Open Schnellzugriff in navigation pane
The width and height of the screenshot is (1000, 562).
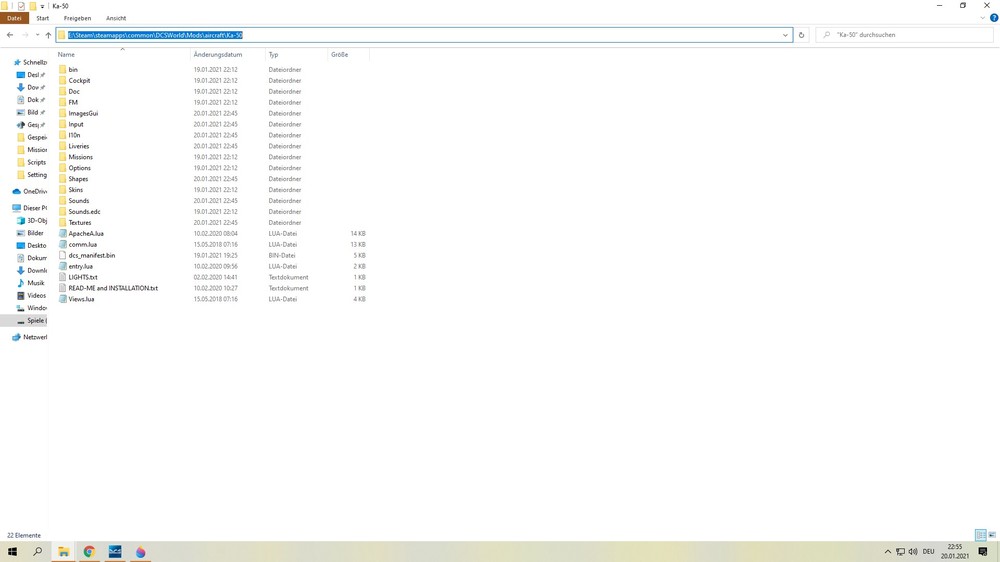(x=30, y=63)
